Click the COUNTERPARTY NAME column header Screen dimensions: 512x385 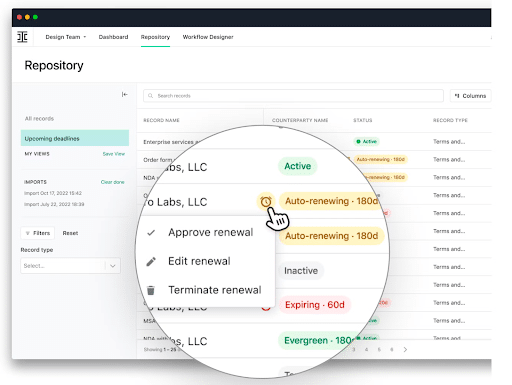tap(300, 120)
